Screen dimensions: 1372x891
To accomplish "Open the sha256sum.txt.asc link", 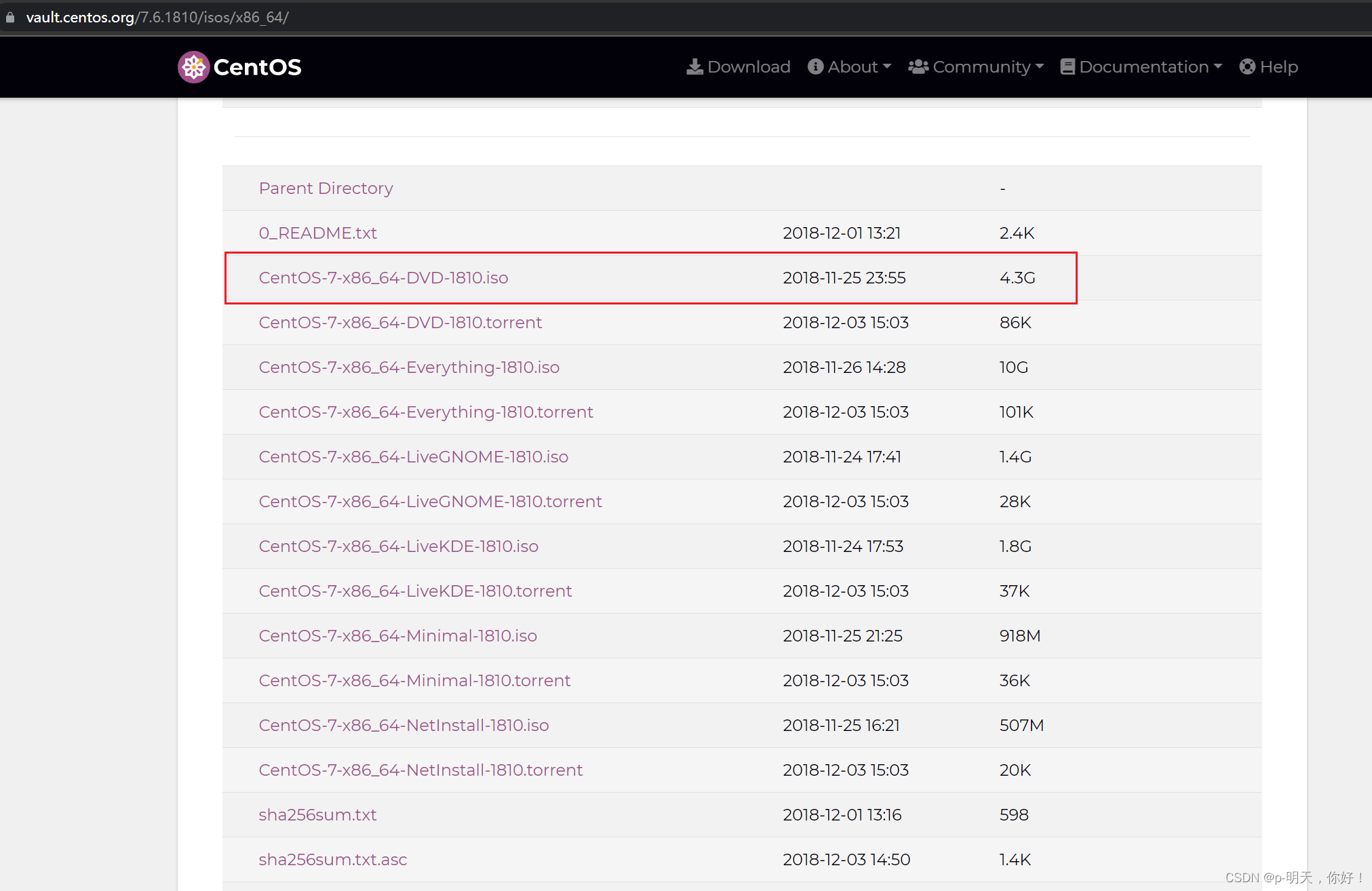I will [x=332, y=860].
